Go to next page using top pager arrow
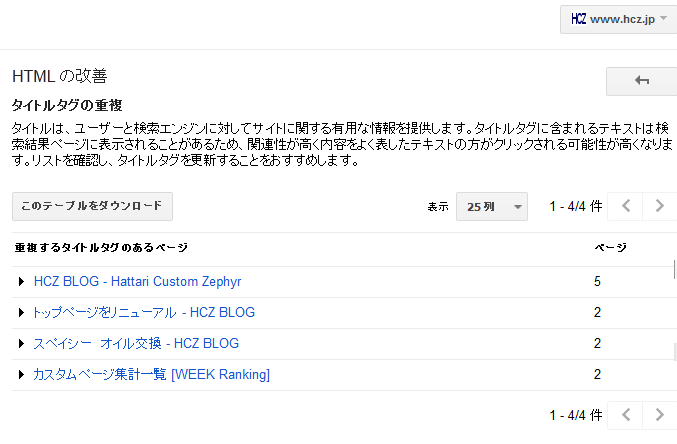Screen dimensions: 677x444 [659, 206]
